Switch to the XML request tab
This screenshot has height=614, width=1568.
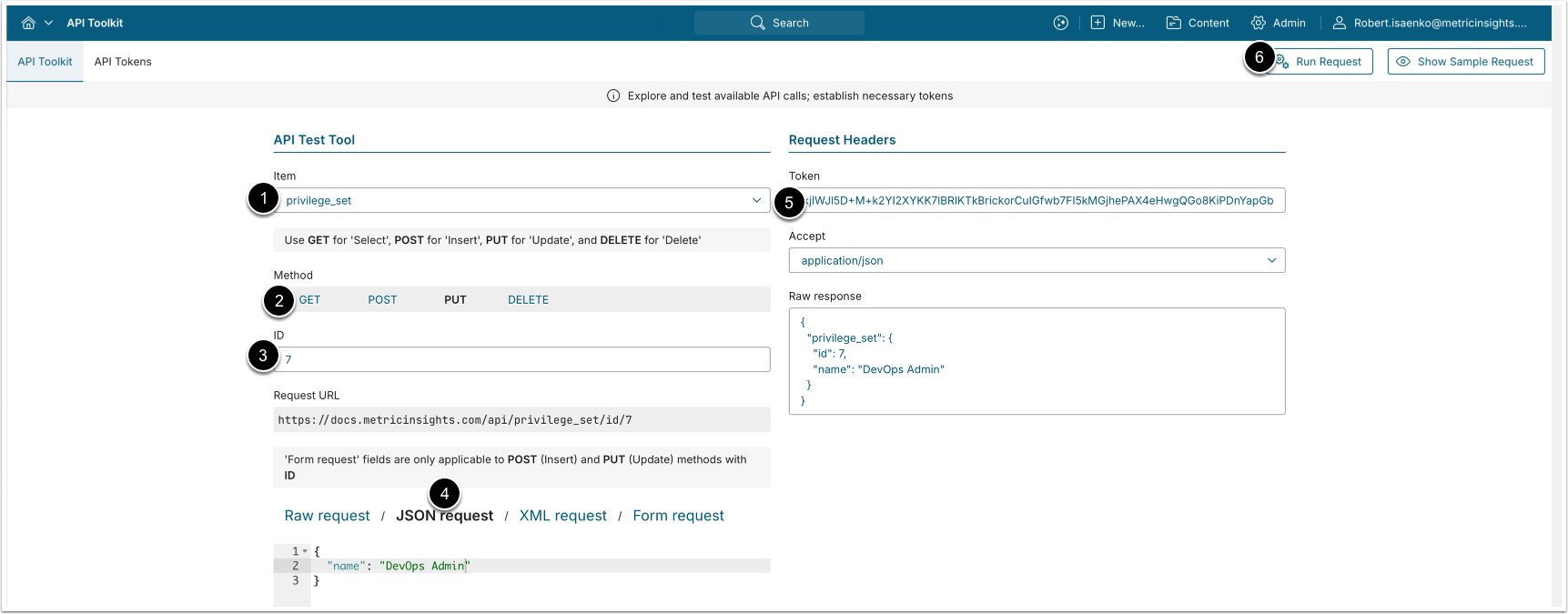pyautogui.click(x=562, y=516)
